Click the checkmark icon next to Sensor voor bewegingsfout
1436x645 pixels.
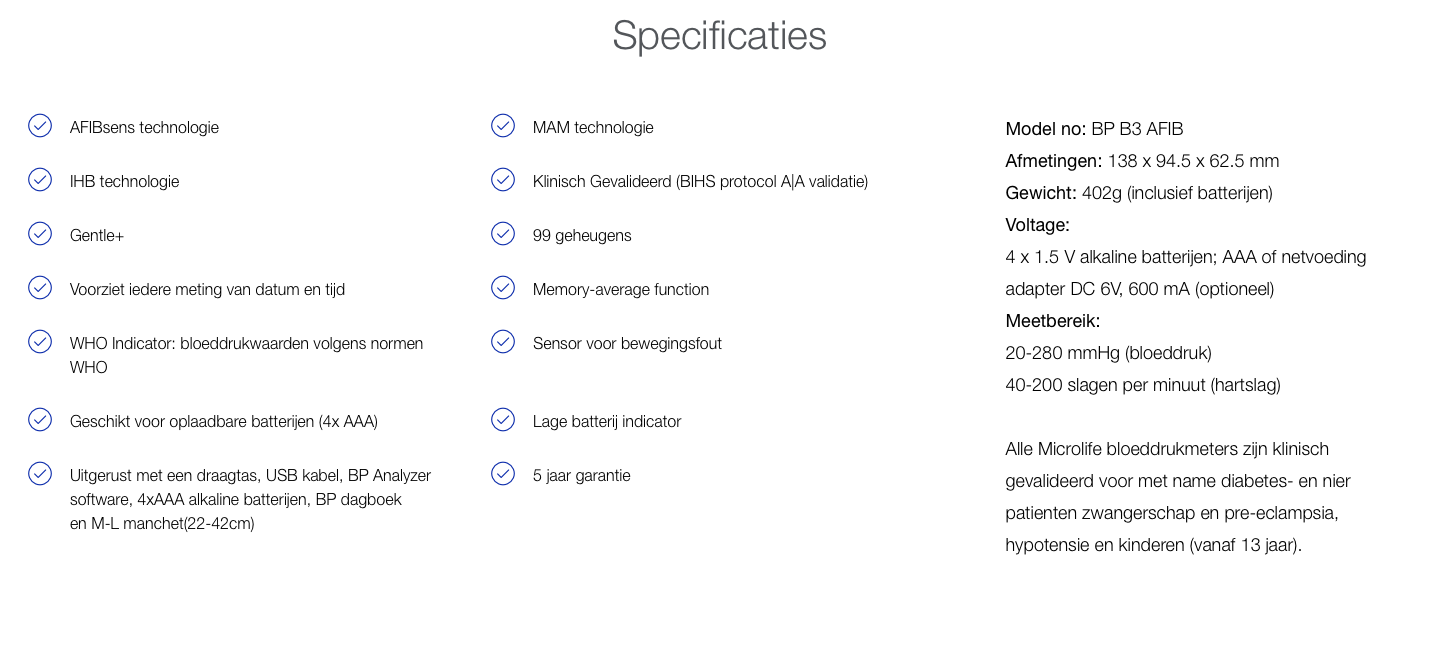coord(503,342)
